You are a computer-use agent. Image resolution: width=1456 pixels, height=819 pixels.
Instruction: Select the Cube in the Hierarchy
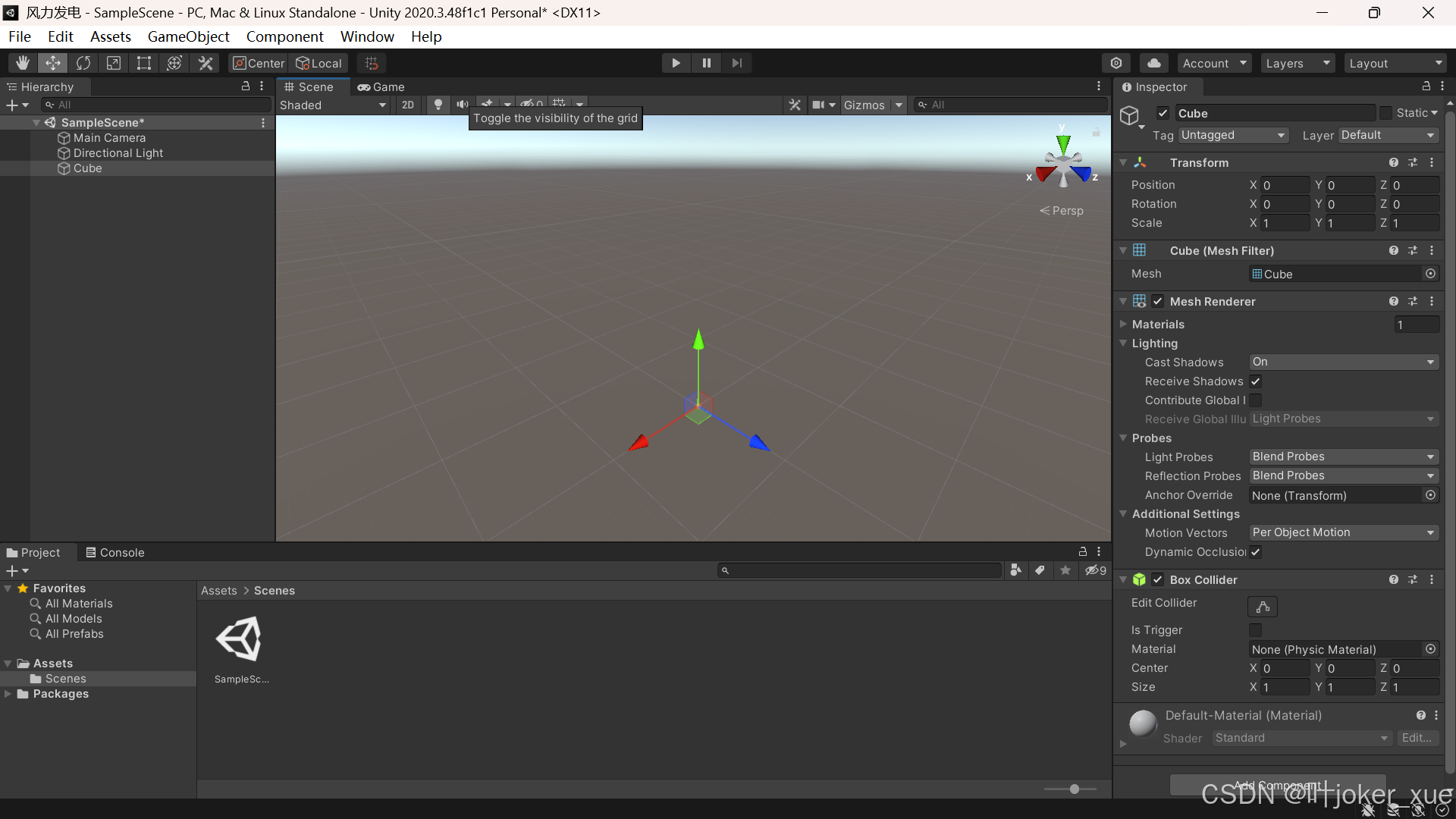(89, 168)
